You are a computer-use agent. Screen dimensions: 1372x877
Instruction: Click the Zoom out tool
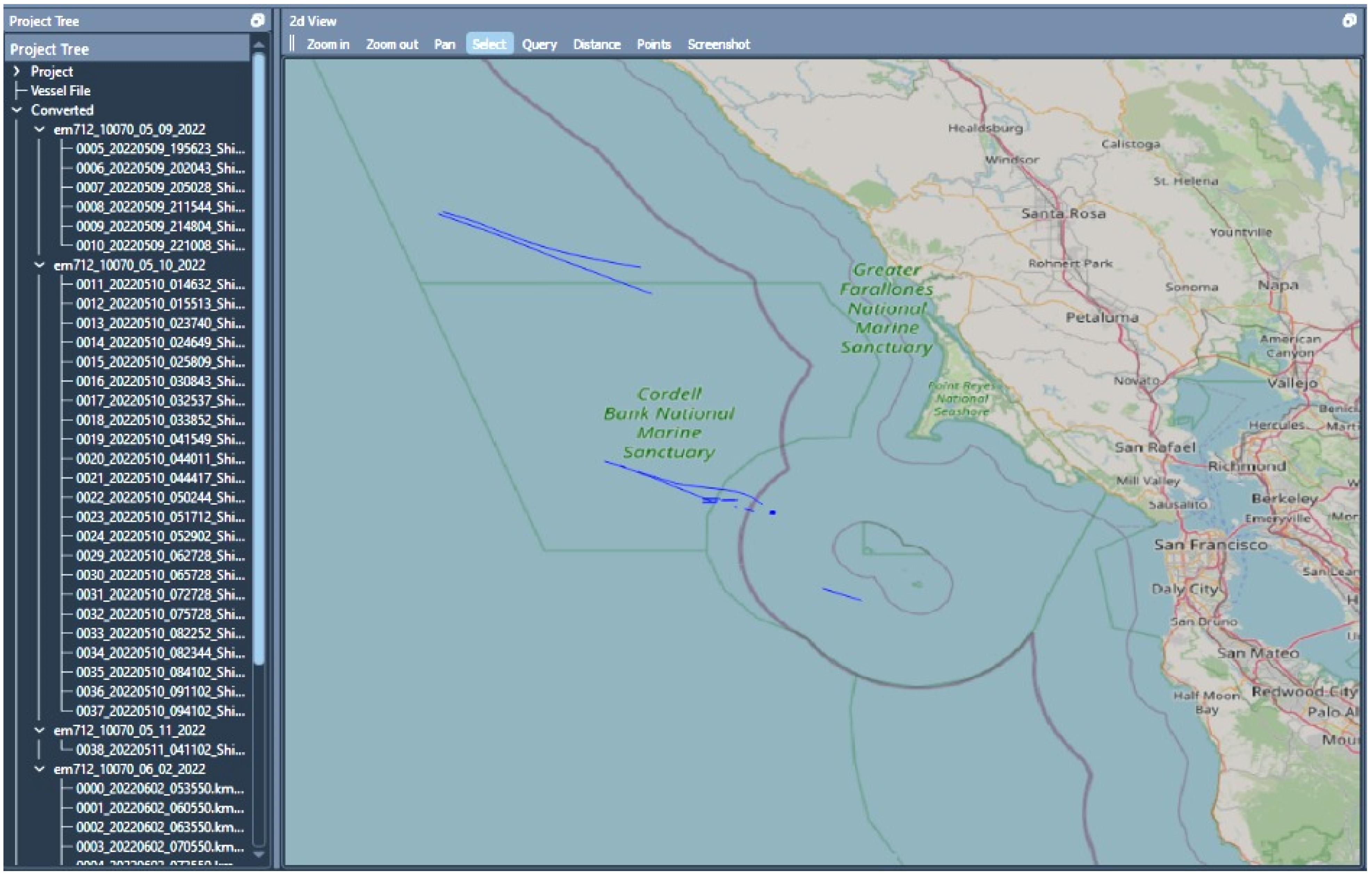point(392,44)
